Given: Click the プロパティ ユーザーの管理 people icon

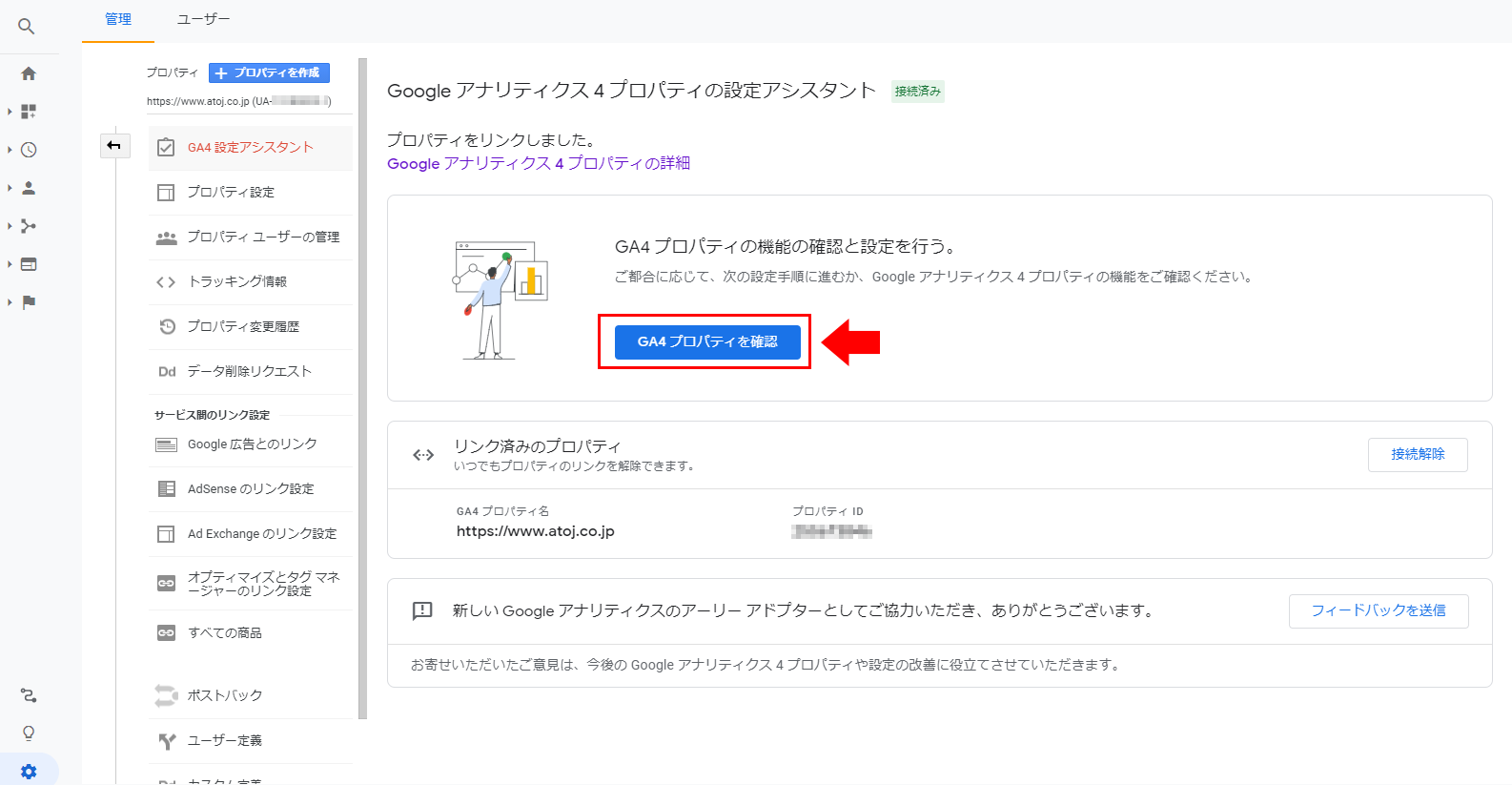Looking at the screenshot, I should click(x=166, y=237).
